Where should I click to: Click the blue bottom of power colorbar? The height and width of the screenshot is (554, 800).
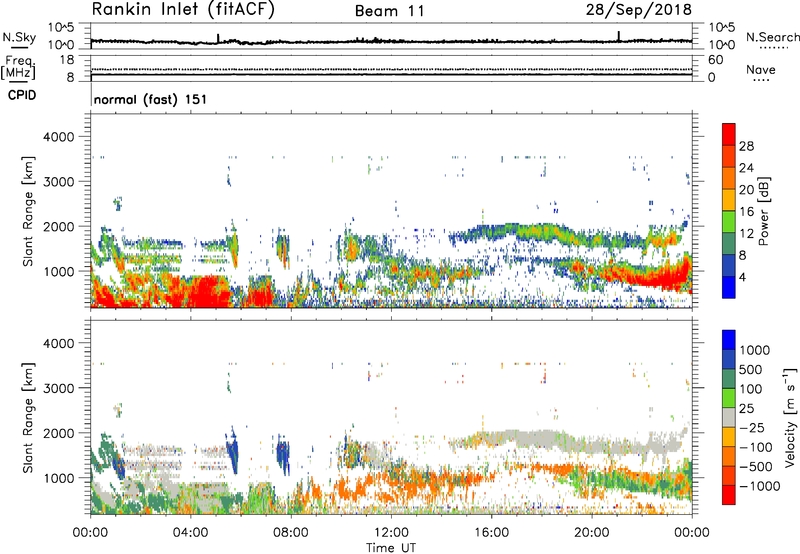729,287
